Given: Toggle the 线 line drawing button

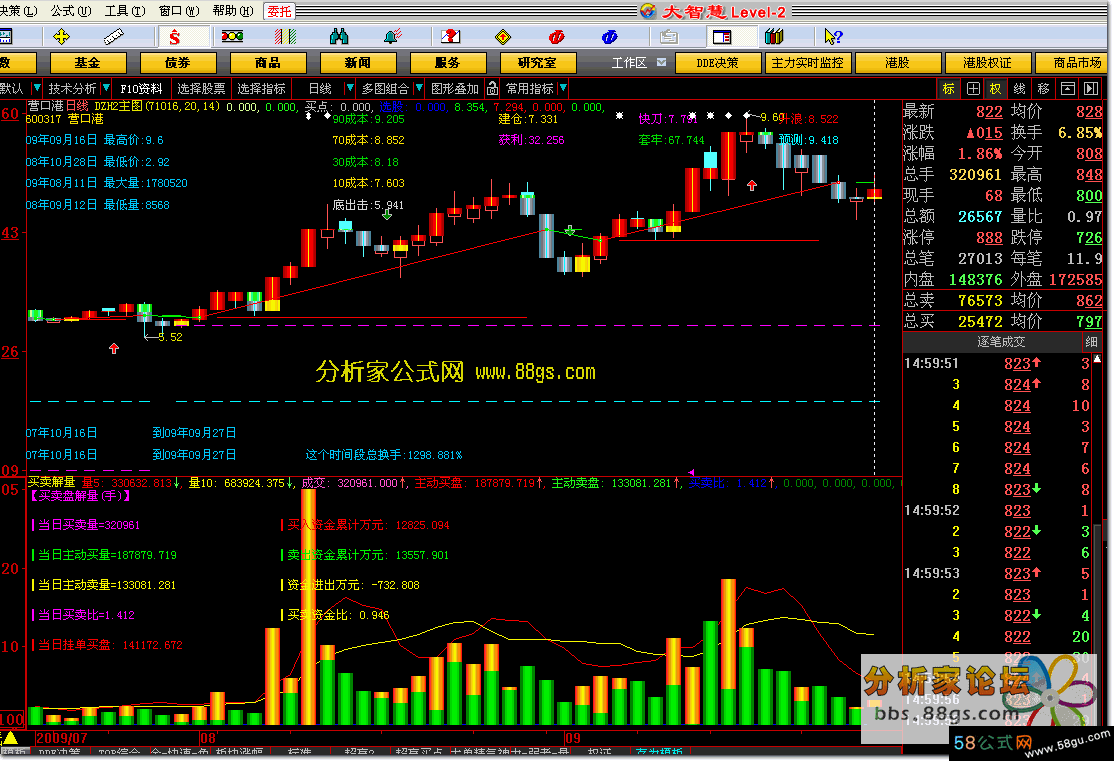Looking at the screenshot, I should [1020, 89].
